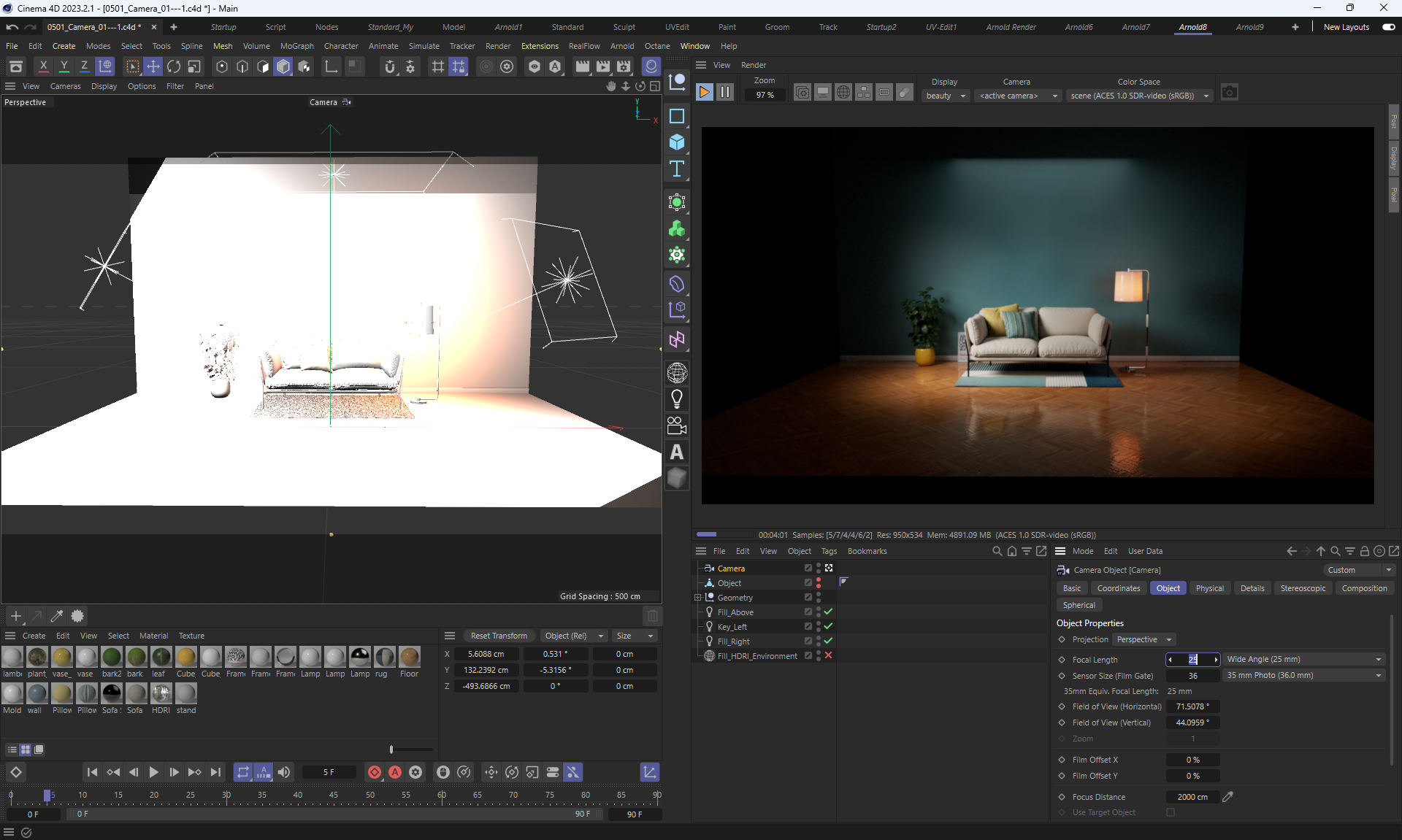The image size is (1402, 840).
Task: Expand the Geometry object tree node
Action: pyautogui.click(x=697, y=597)
